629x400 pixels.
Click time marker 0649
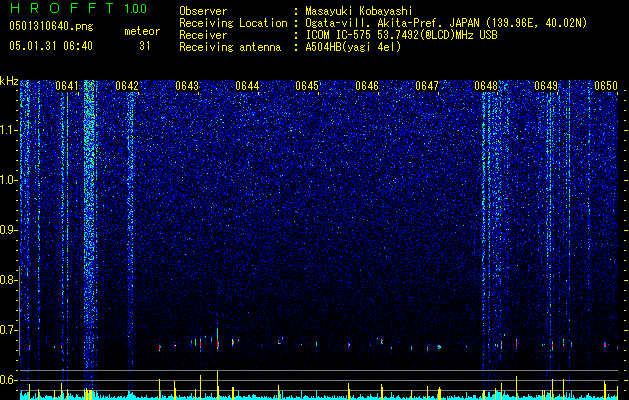click(546, 86)
